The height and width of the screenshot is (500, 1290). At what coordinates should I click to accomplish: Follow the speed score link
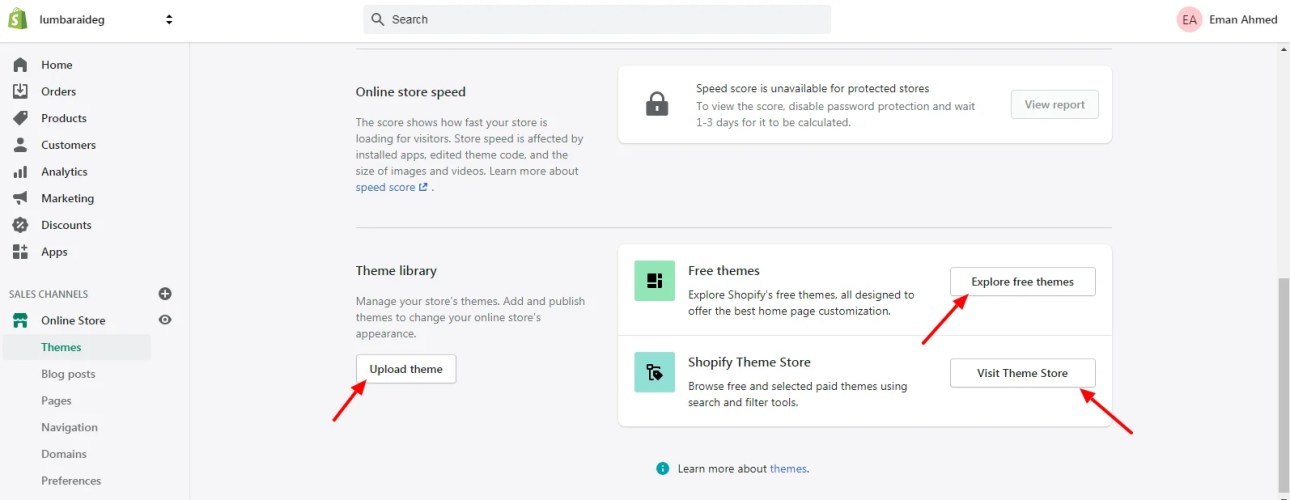click(391, 187)
